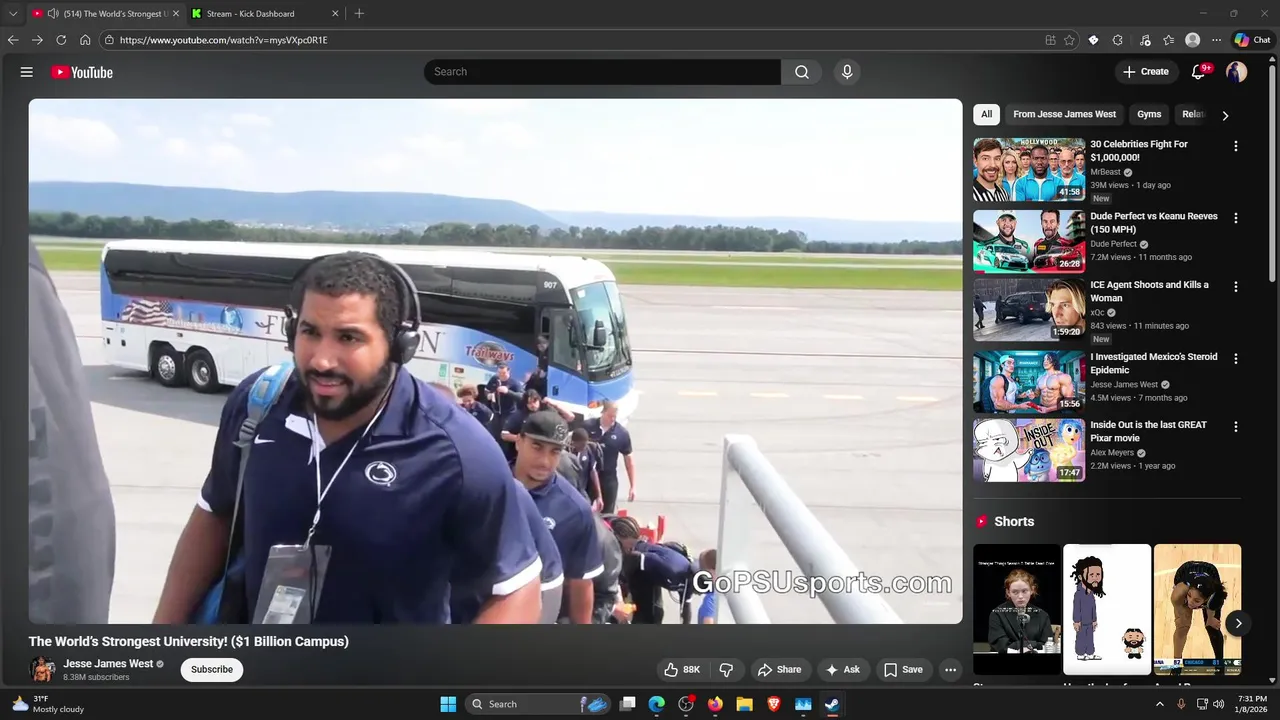Open the Ask AI button below the video

[843, 670]
